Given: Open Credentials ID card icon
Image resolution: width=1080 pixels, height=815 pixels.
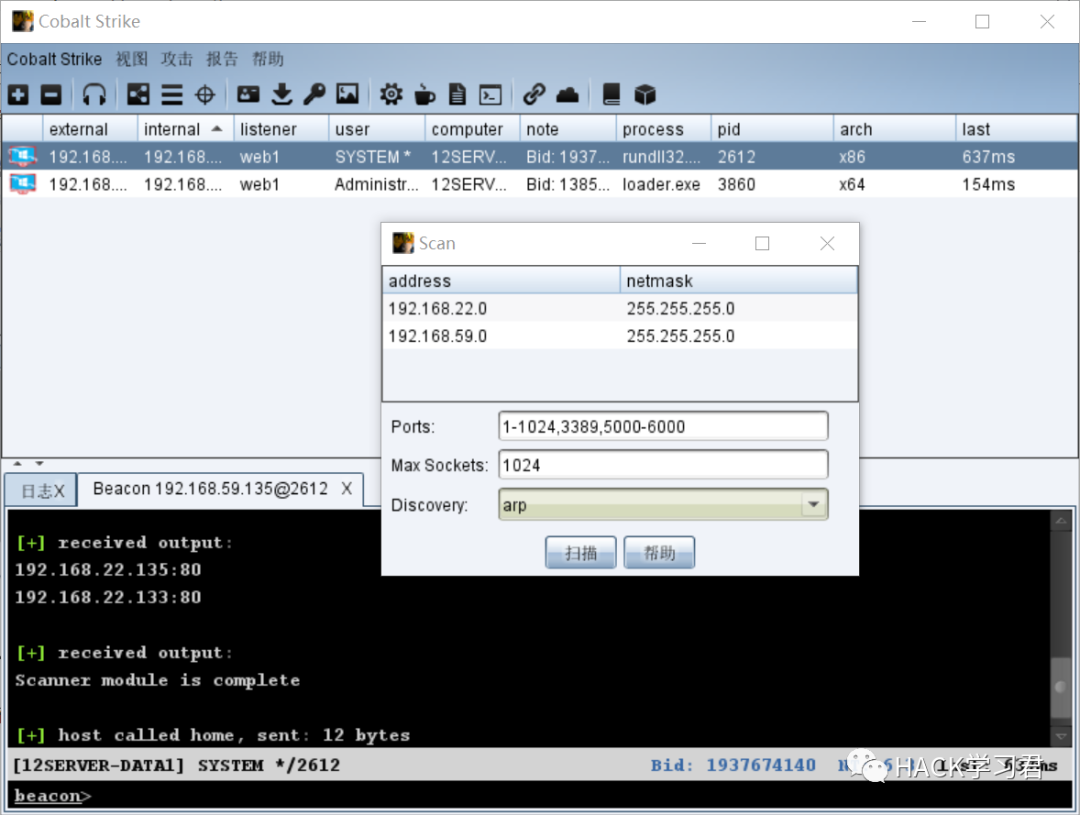Looking at the screenshot, I should [x=248, y=94].
